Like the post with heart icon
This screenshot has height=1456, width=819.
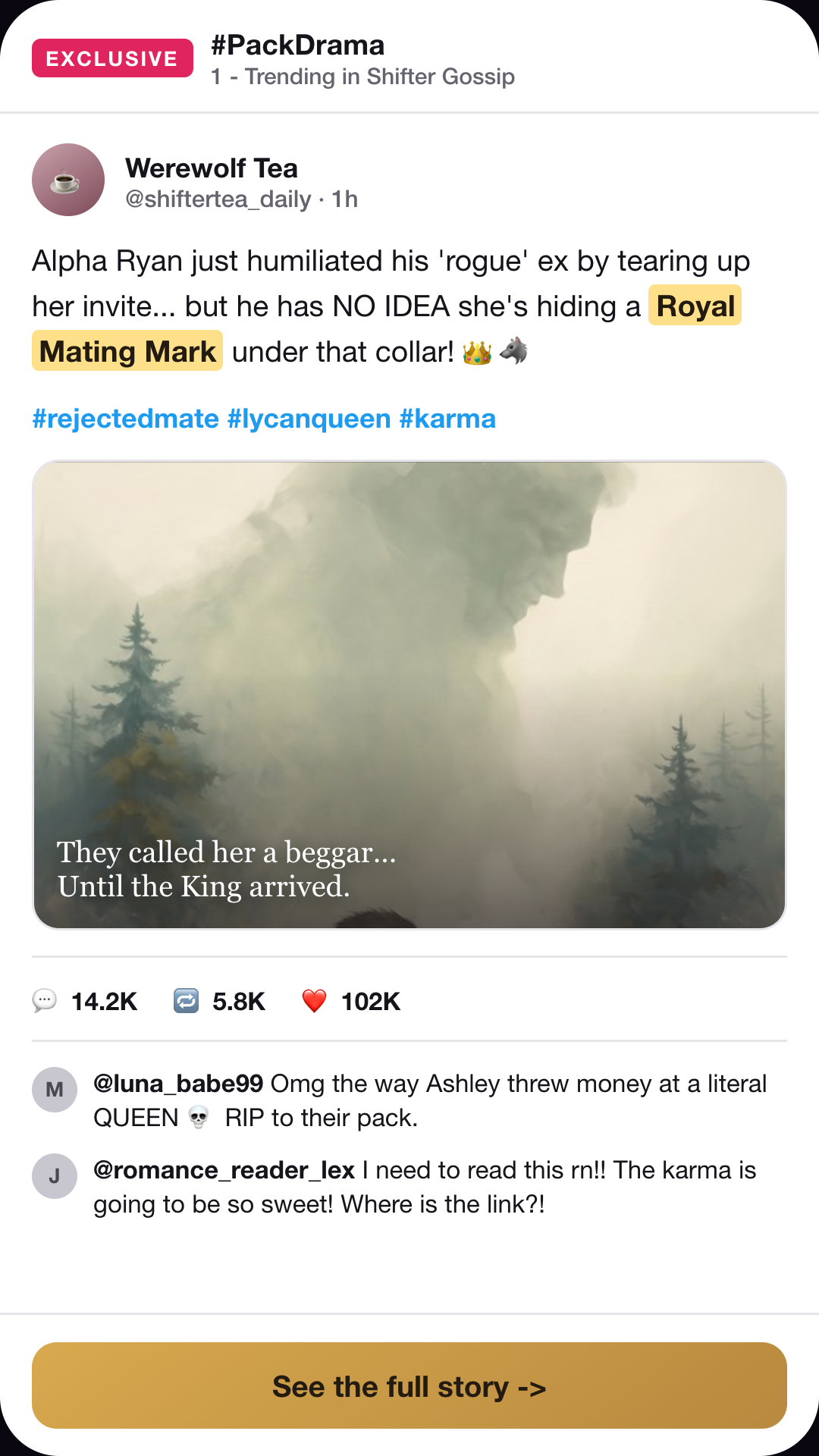(314, 1001)
